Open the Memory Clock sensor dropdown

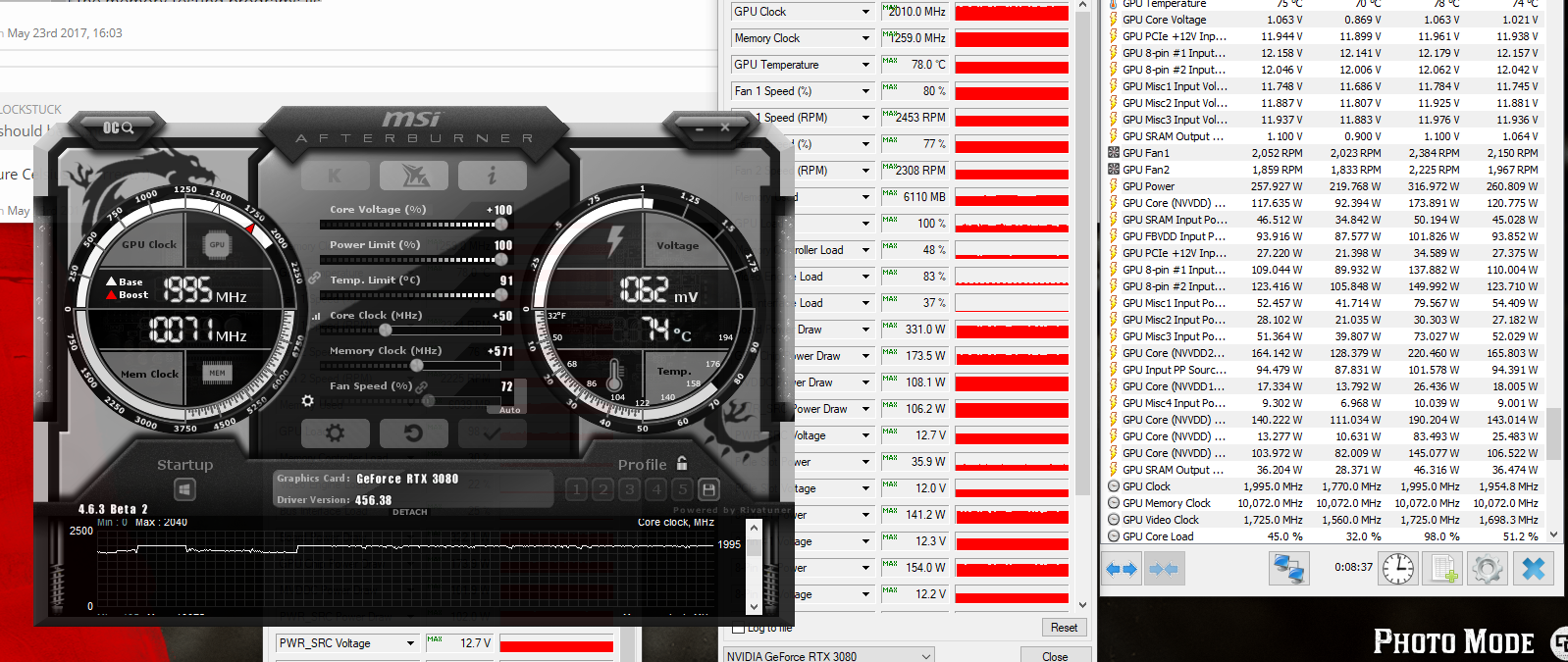pyautogui.click(x=803, y=38)
